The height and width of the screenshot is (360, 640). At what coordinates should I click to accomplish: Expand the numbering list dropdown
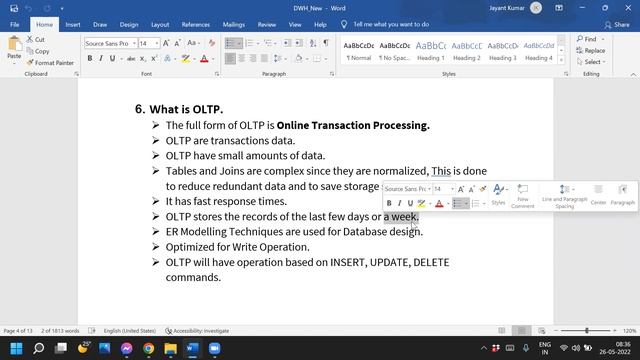tap(258, 43)
